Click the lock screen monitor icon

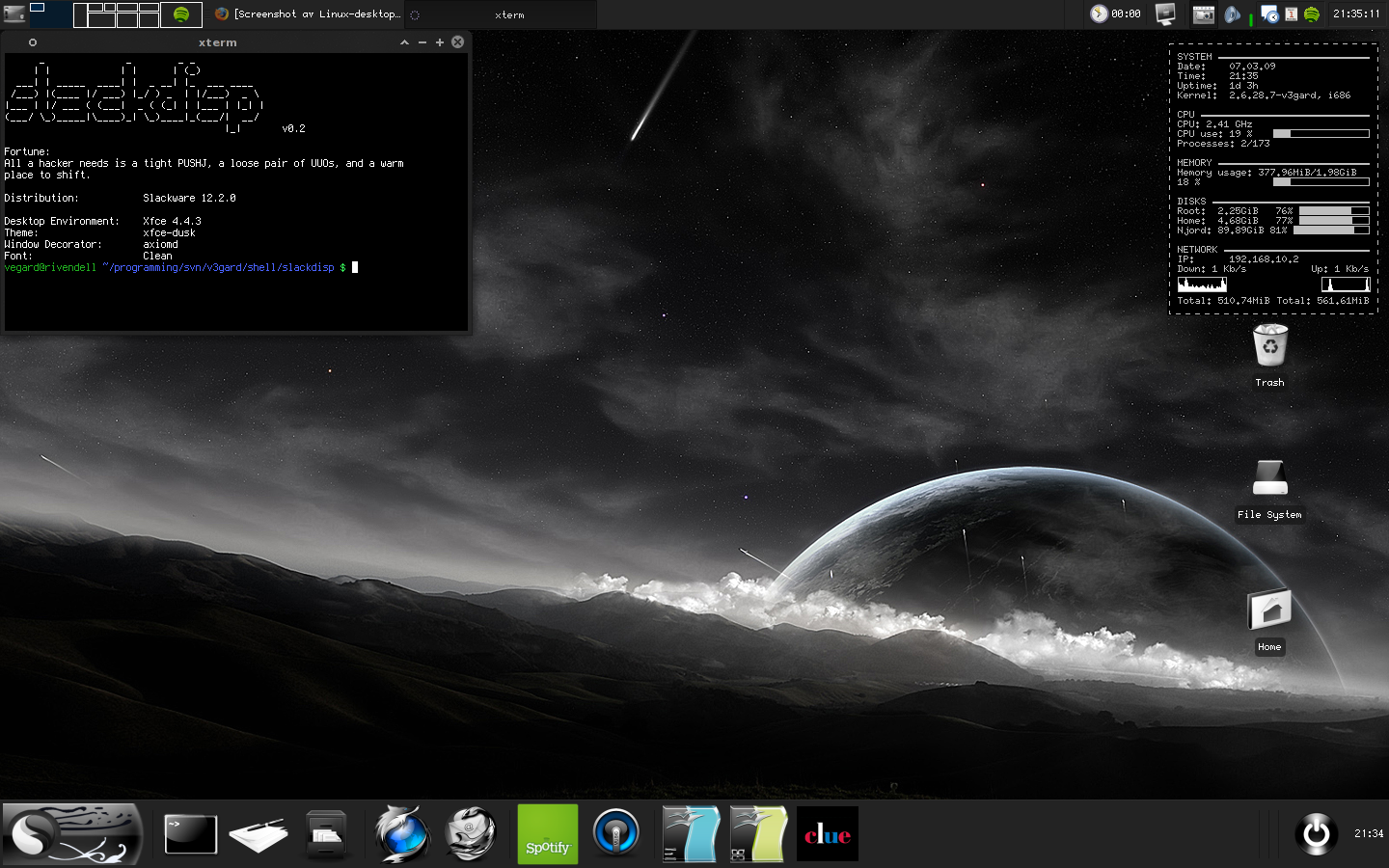1165,14
